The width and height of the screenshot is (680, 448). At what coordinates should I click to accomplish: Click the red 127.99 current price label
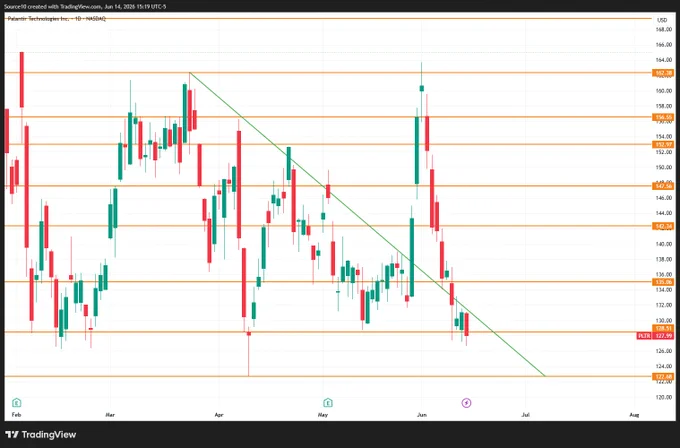coord(663,336)
